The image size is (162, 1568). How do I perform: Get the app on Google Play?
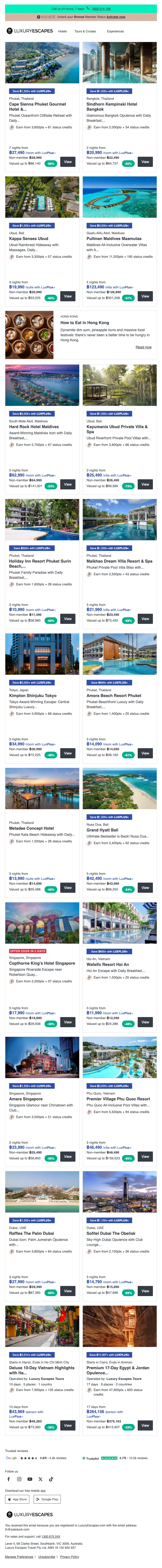pyautogui.click(x=48, y=1499)
